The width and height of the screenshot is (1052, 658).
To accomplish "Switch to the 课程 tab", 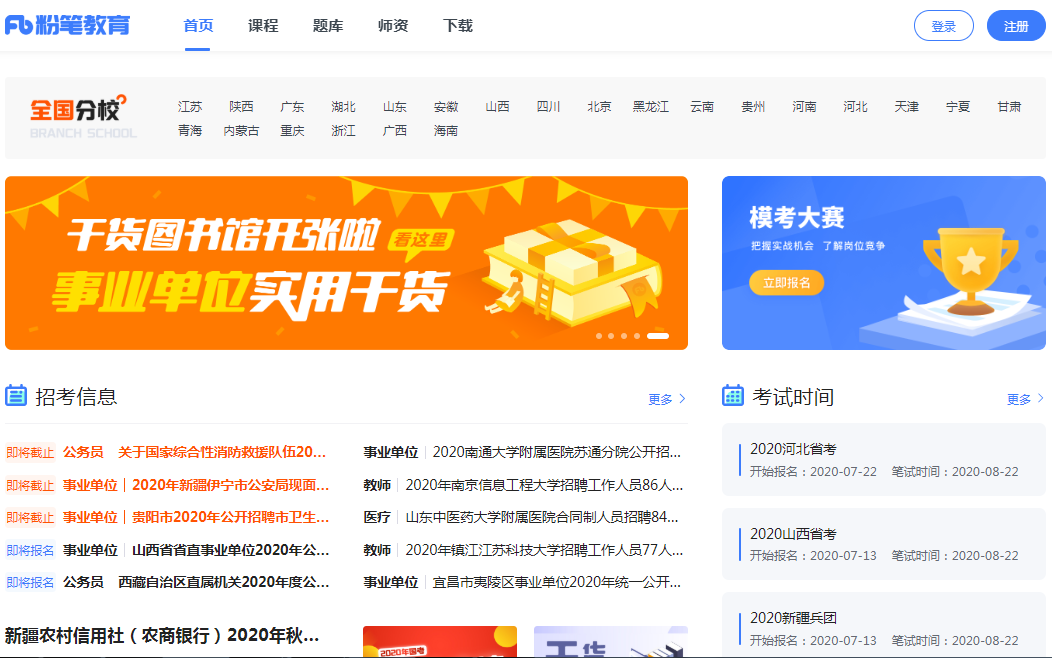I will (261, 25).
